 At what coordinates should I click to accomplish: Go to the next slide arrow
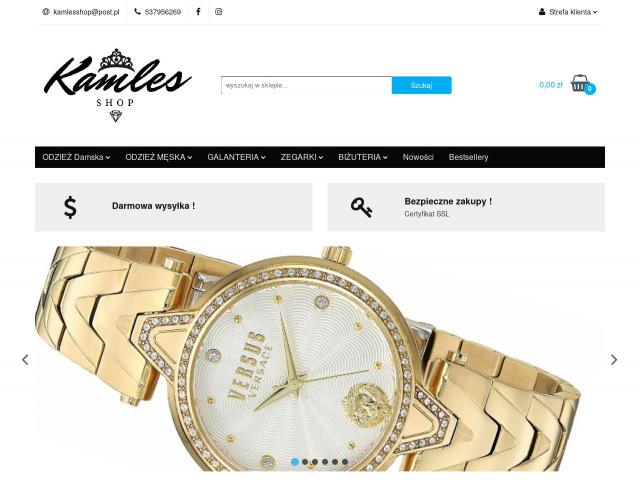click(614, 360)
